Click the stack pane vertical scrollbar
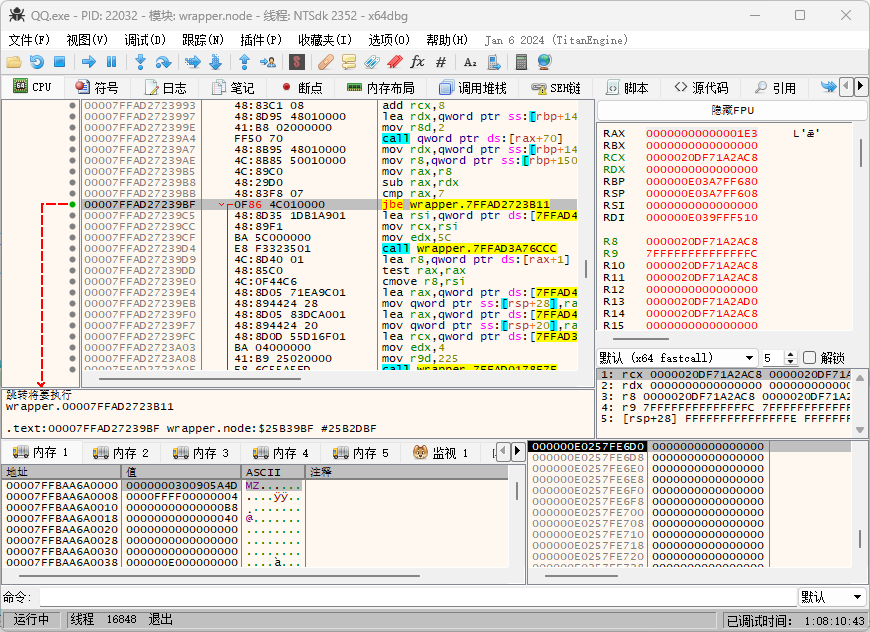 tap(861, 538)
